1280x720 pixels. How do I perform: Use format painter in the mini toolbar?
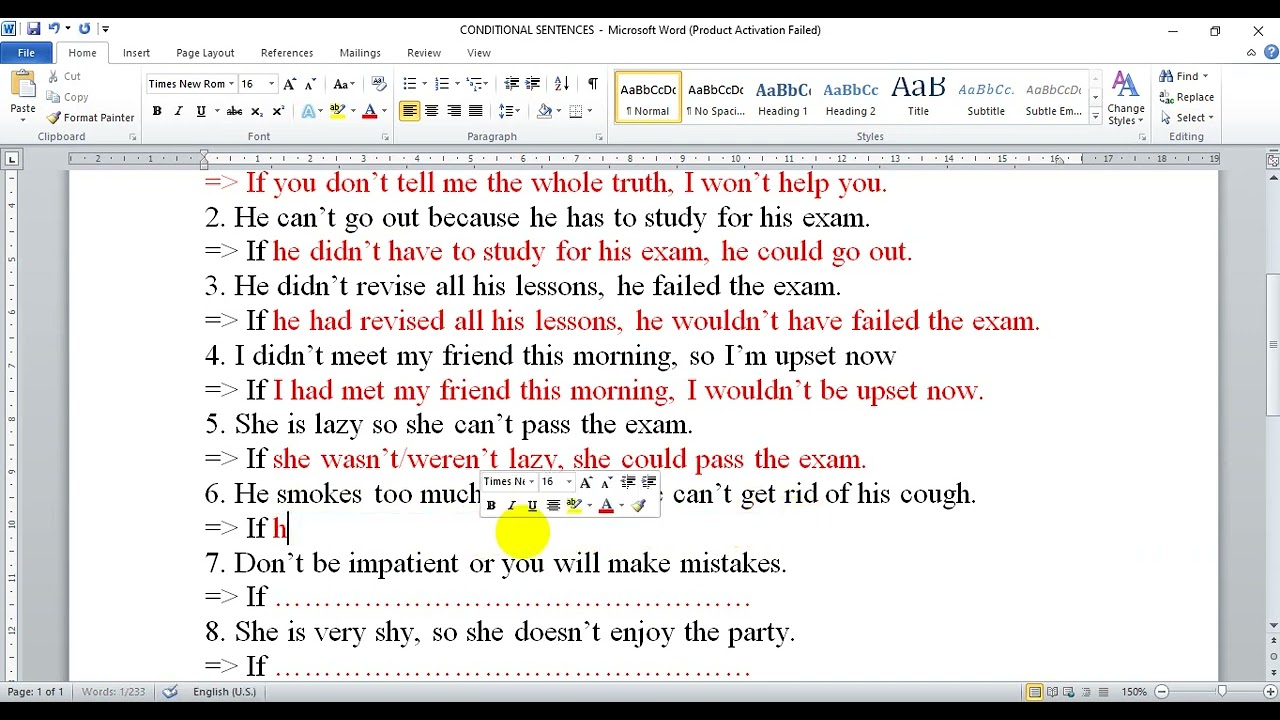pyautogui.click(x=638, y=506)
